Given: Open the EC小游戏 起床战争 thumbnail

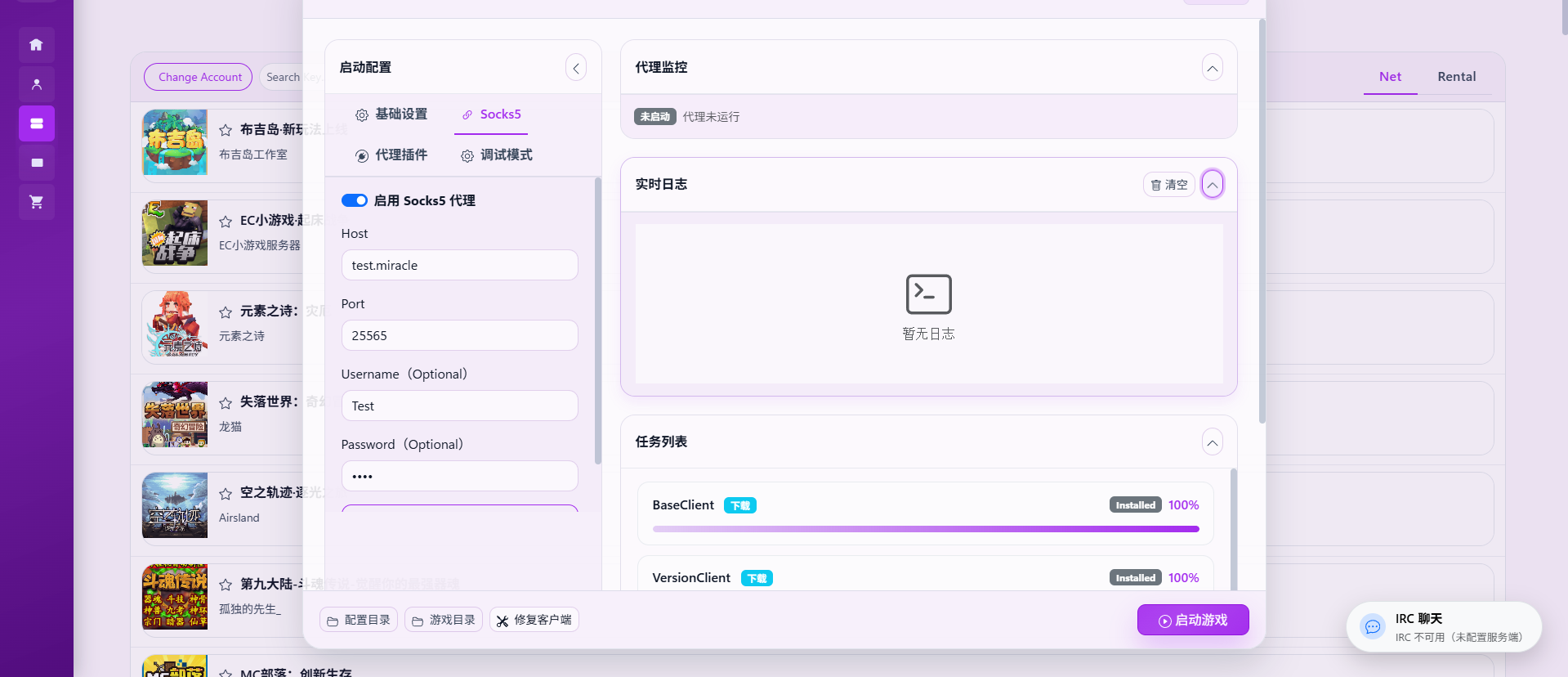Looking at the screenshot, I should (x=175, y=233).
